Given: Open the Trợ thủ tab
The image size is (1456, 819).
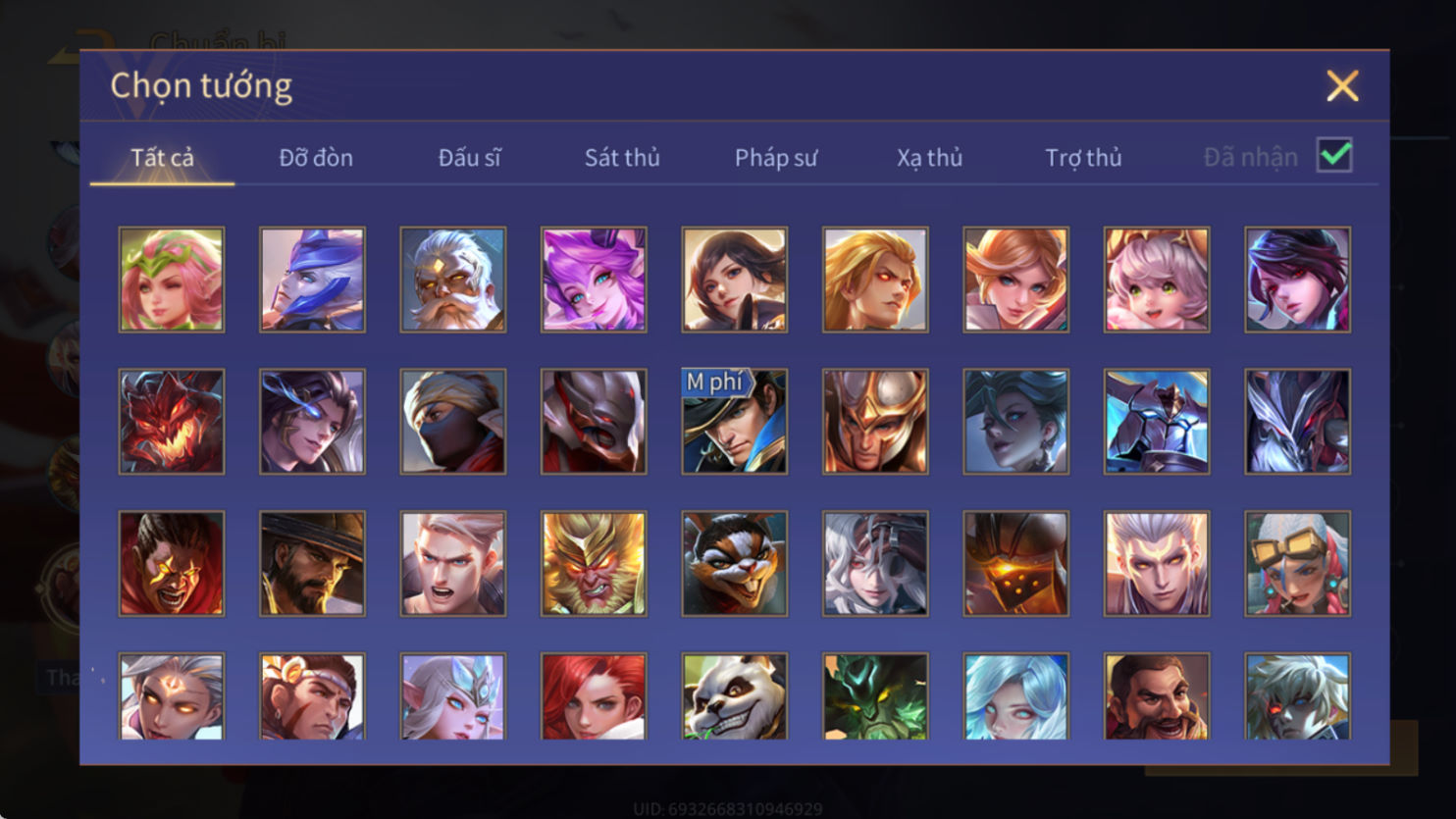Looking at the screenshot, I should pos(1083,157).
